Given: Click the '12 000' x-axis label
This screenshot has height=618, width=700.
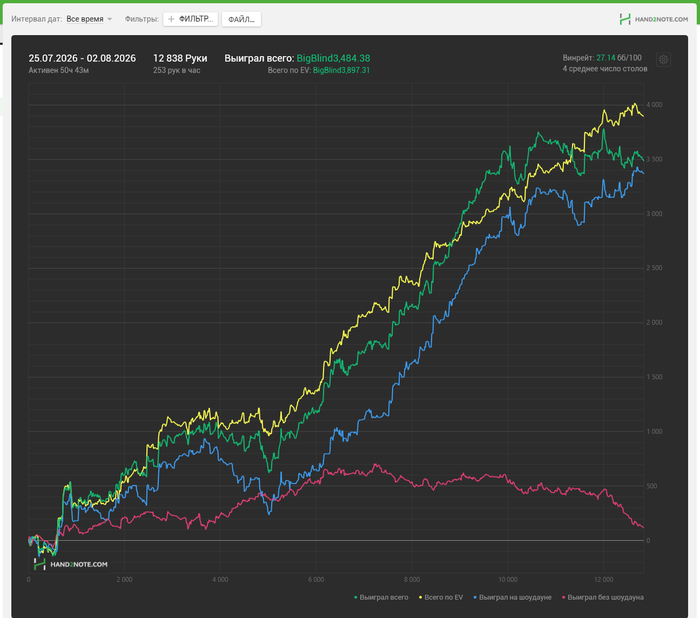Looking at the screenshot, I should pos(604,580).
